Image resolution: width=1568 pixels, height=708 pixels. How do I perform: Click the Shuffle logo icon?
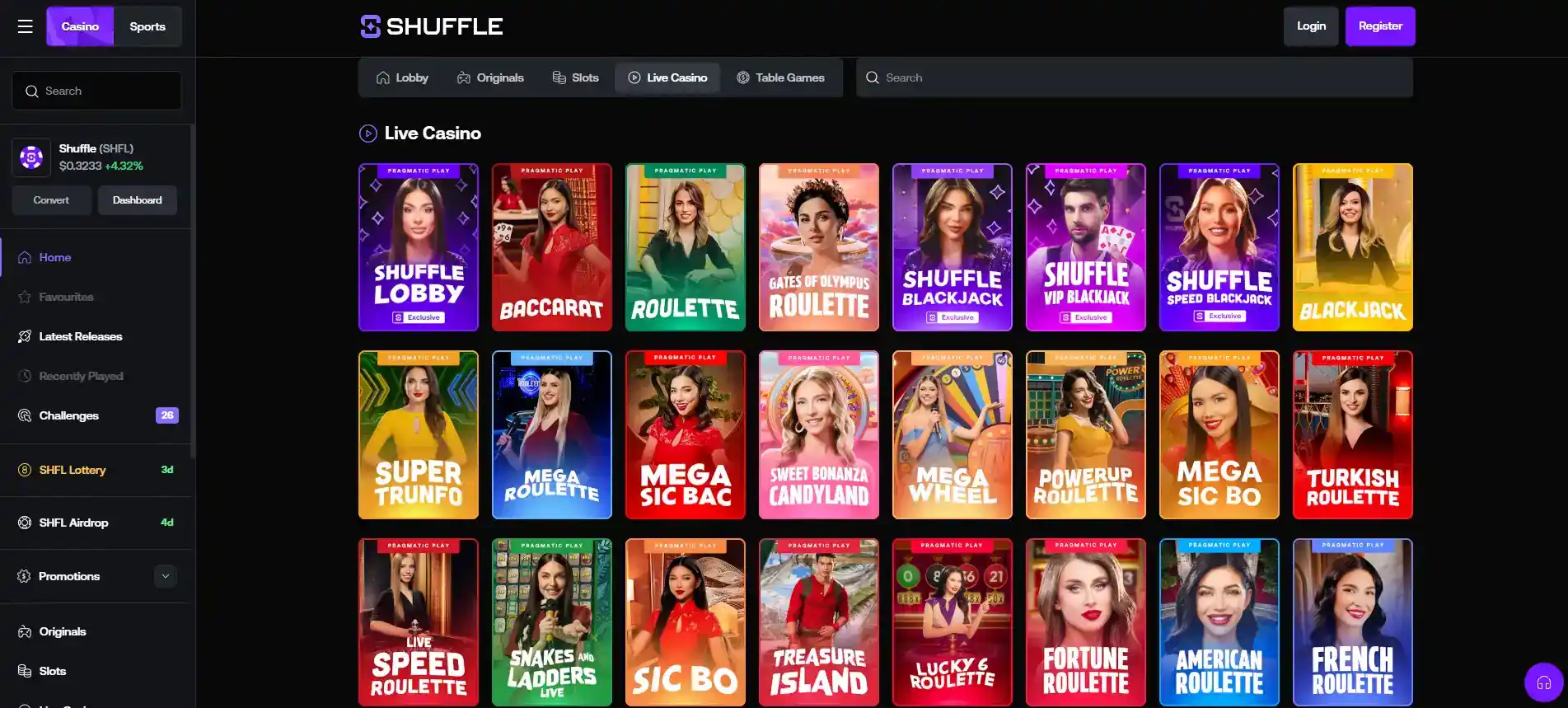(370, 26)
